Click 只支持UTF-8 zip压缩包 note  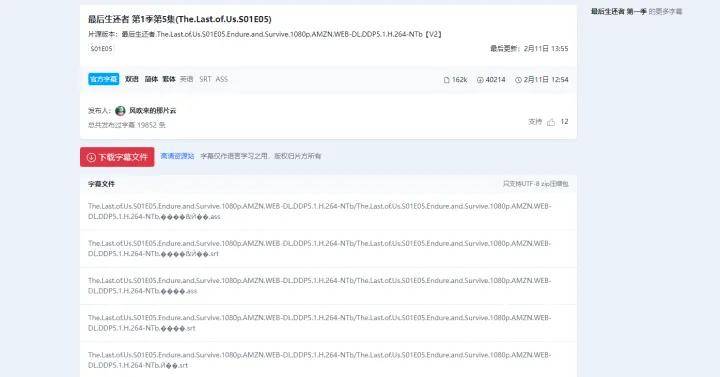(x=535, y=184)
